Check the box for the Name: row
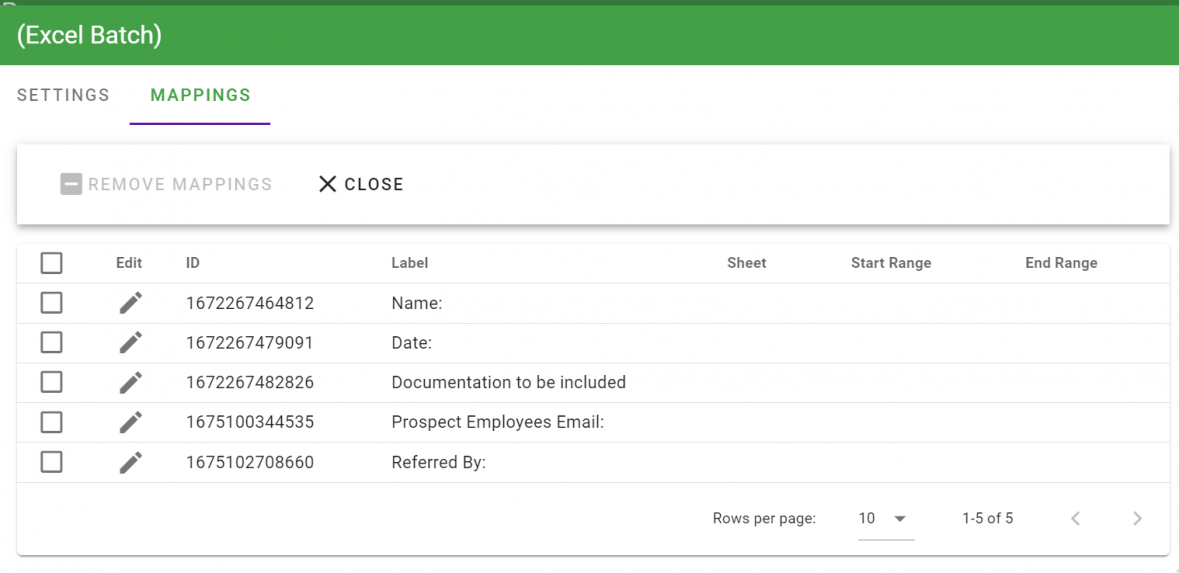Screen dimensions: 1179x573 tap(52, 303)
